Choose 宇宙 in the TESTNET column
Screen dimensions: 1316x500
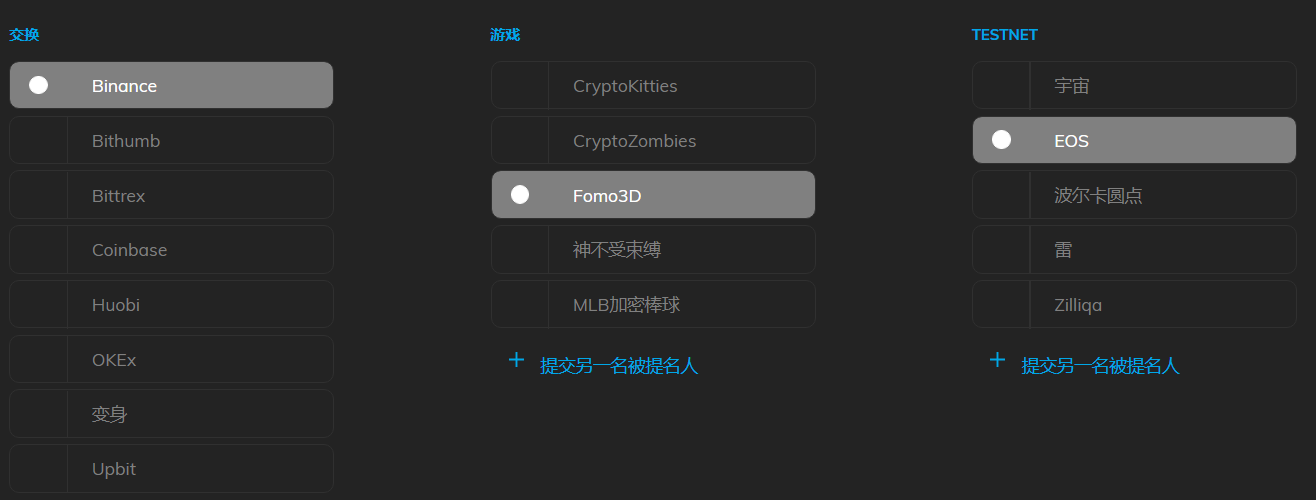tap(1134, 86)
